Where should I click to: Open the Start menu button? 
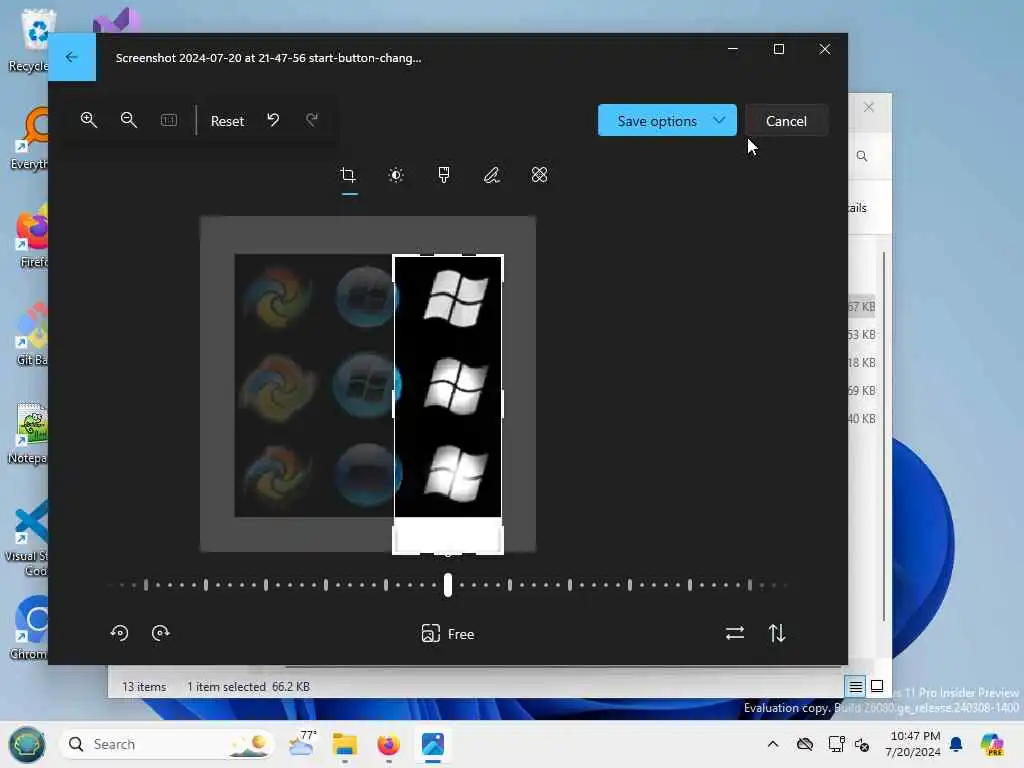27,744
